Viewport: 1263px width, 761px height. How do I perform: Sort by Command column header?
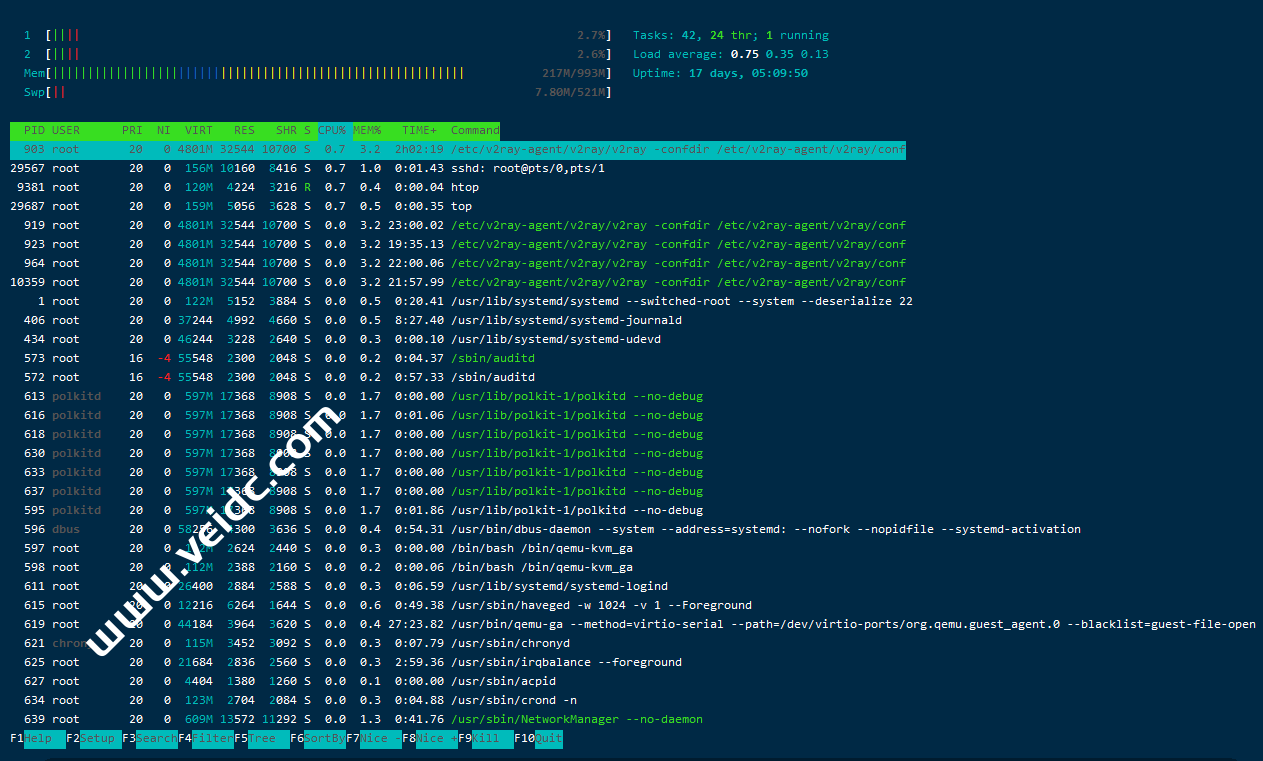coord(475,130)
